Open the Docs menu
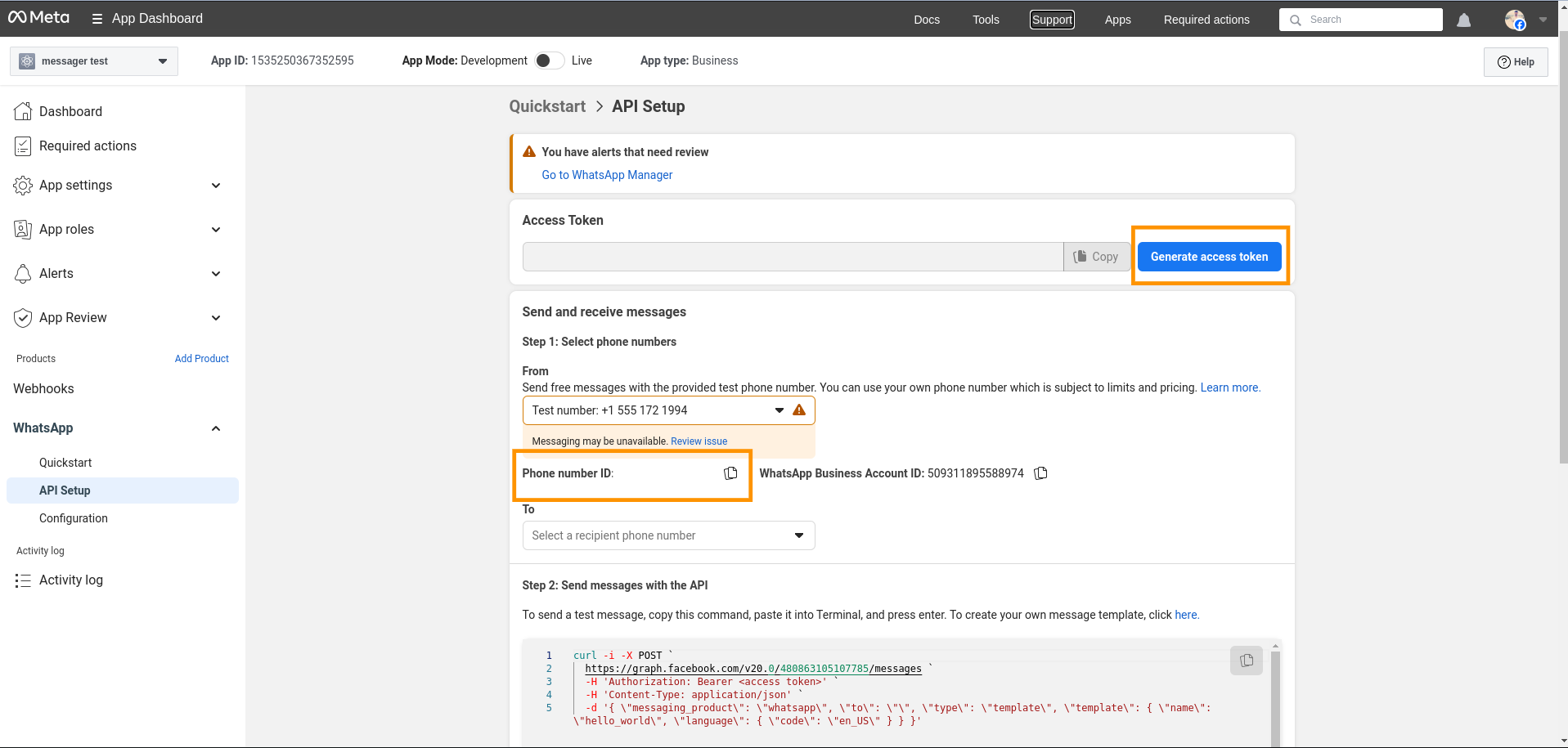This screenshot has width=1568, height=748. 927,20
